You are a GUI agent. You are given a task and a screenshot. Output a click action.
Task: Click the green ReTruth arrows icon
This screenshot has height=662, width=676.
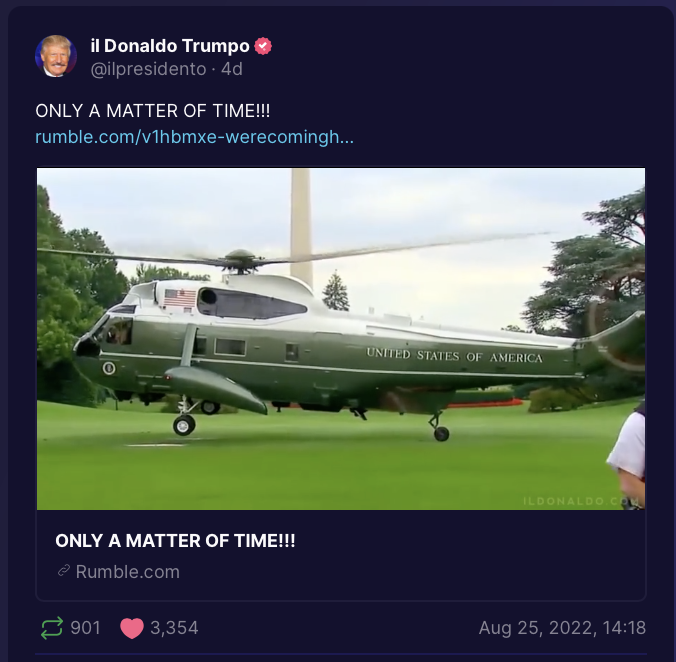pos(52,628)
